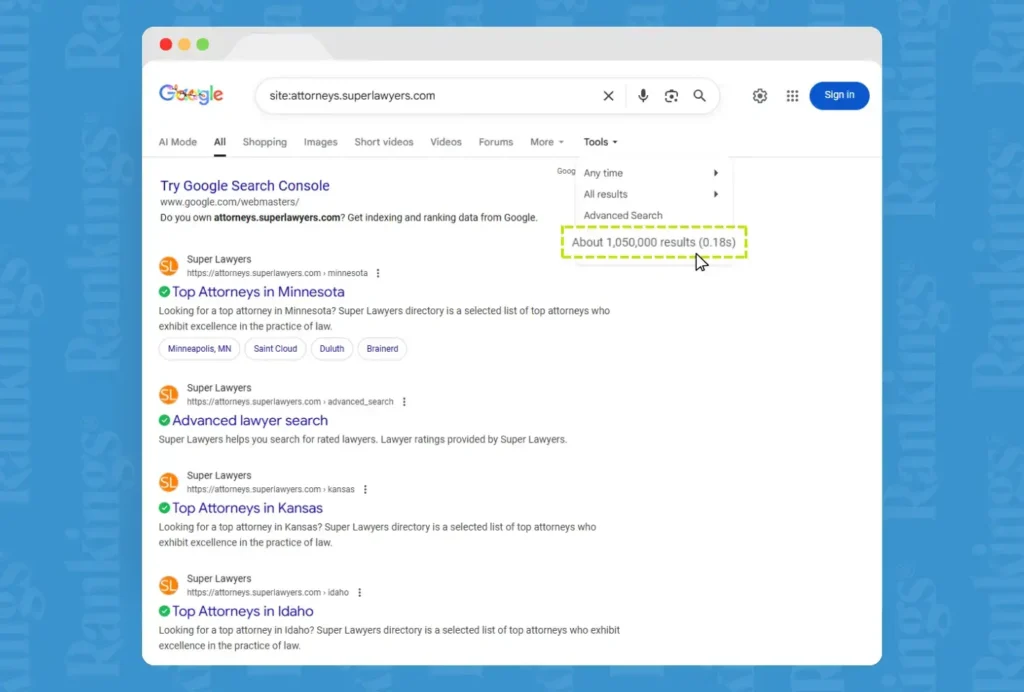Image resolution: width=1024 pixels, height=692 pixels.
Task: Click Super Lawyers favicon for Minnesota result
Action: click(168, 266)
